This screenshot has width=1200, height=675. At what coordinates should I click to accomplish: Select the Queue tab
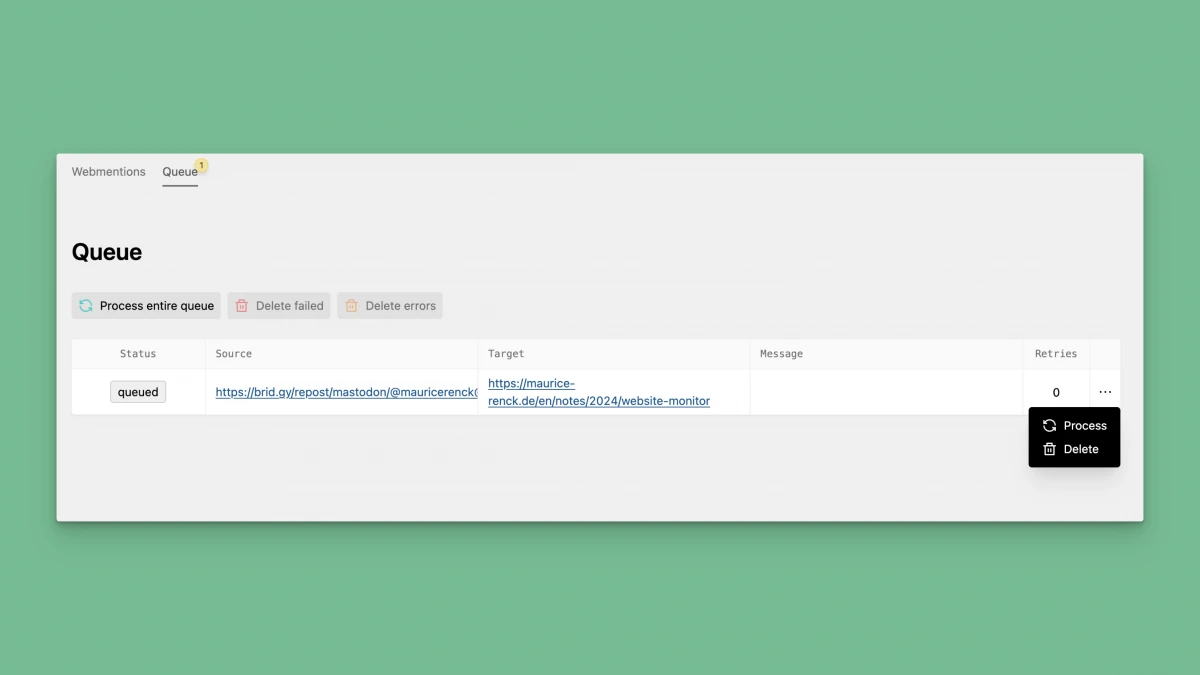(180, 172)
